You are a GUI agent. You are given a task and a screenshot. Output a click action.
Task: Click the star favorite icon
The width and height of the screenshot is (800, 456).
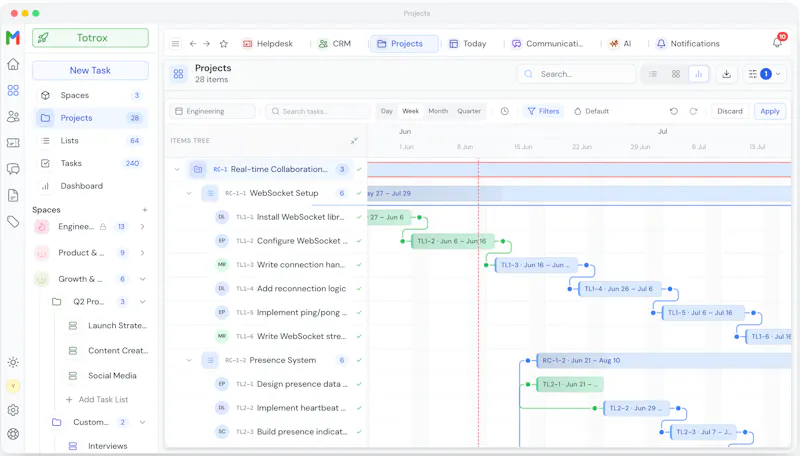coord(223,44)
